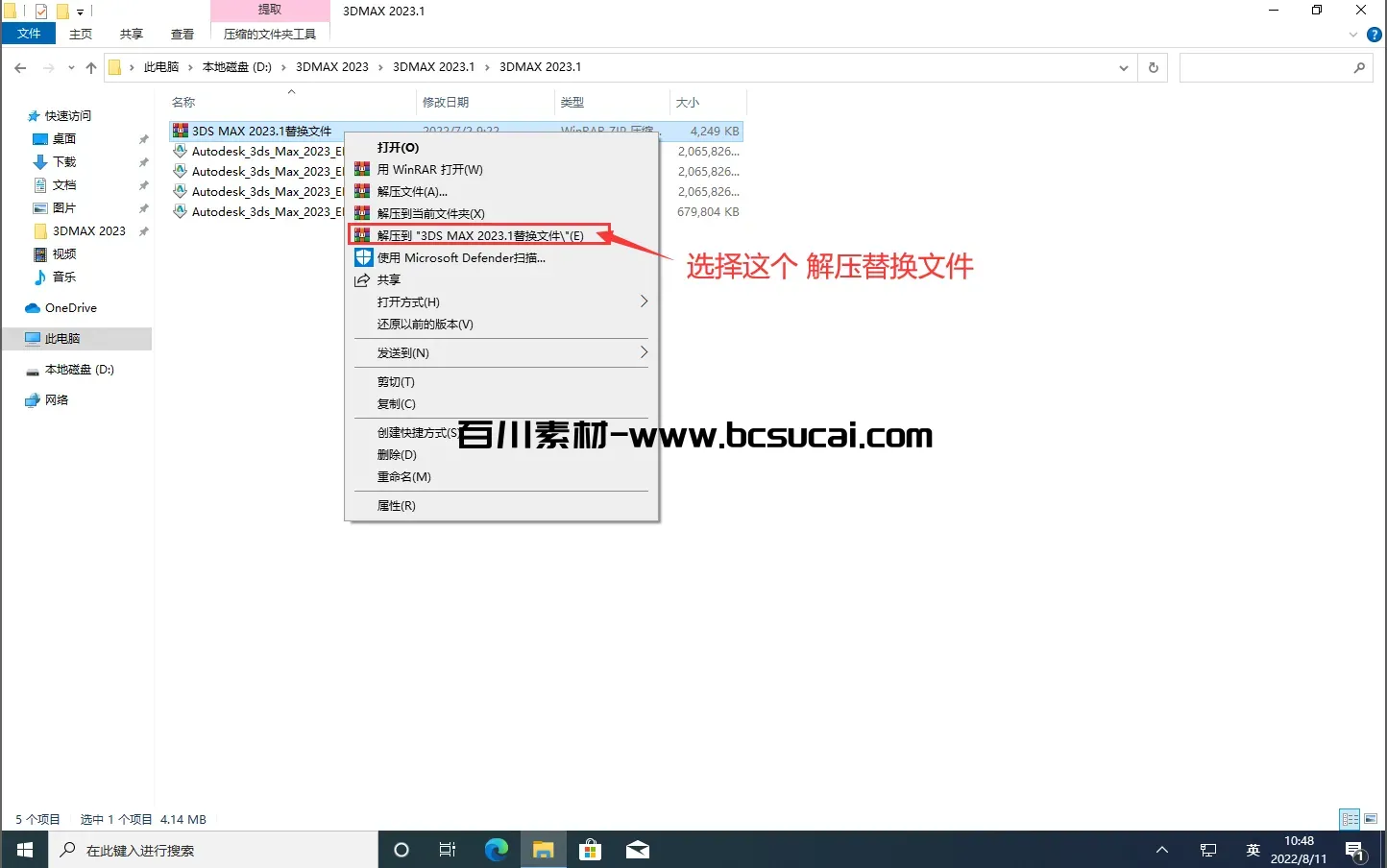Screen dimensions: 1387x868
Task: Sort files by 大小 column header
Action: click(x=688, y=103)
